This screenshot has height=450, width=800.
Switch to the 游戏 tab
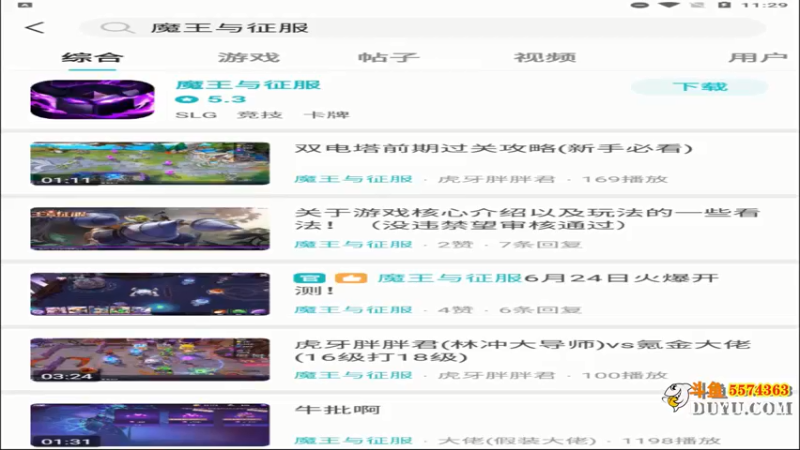tap(249, 57)
